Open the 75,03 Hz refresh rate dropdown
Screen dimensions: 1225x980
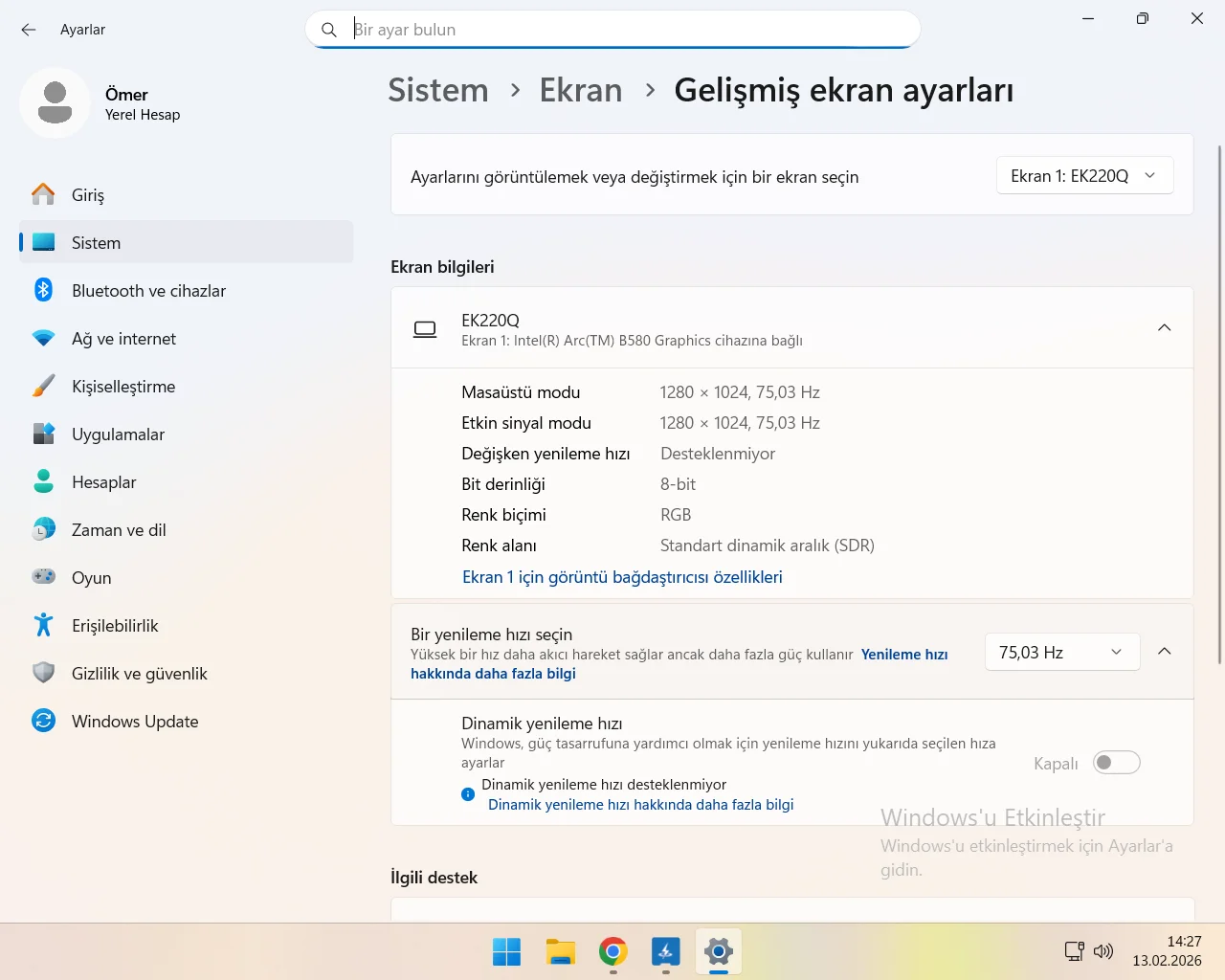(x=1062, y=653)
